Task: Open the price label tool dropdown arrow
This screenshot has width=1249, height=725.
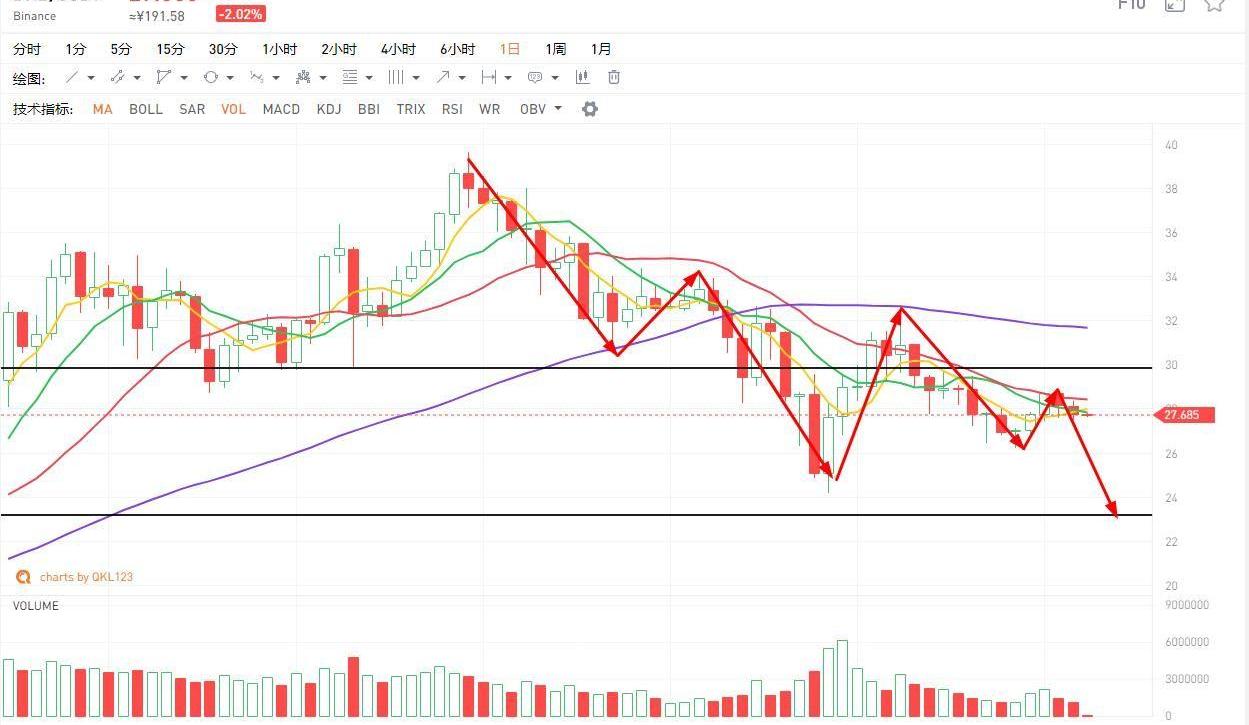Action: 555,77
